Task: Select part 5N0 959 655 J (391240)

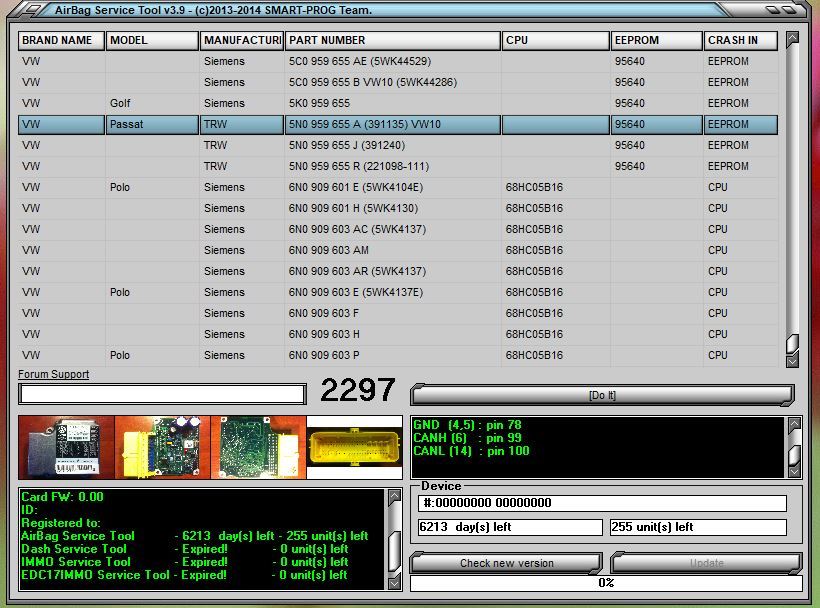Action: coord(398,145)
